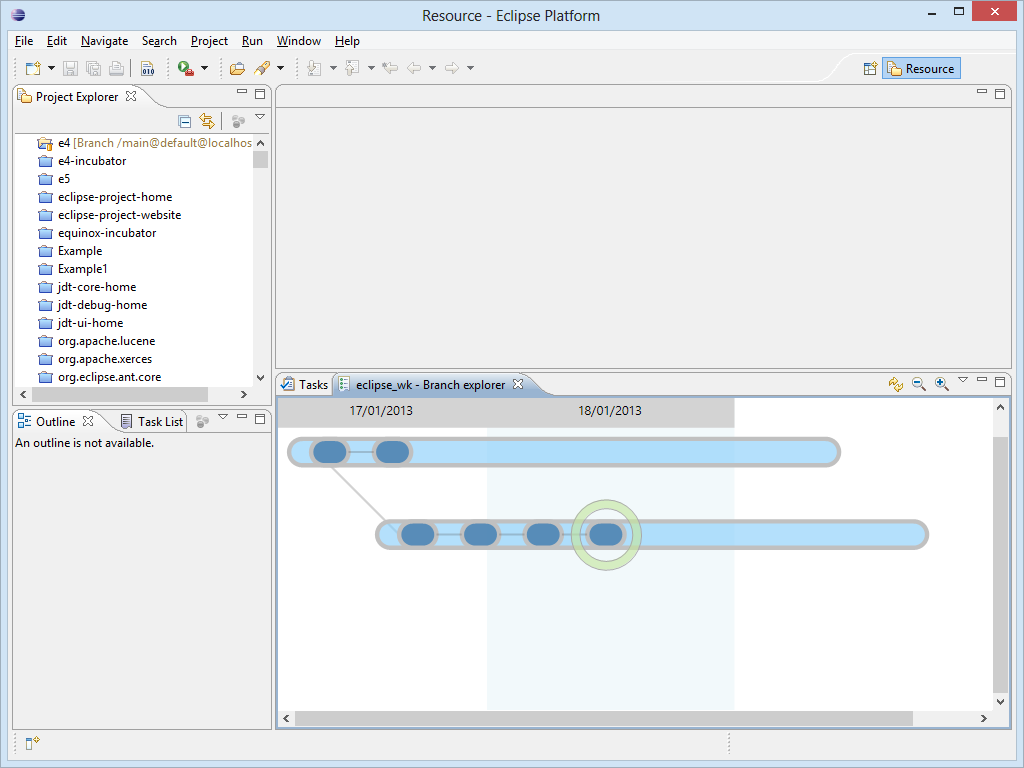Maximize the editor area
The width and height of the screenshot is (1024, 768).
pos(1000,93)
